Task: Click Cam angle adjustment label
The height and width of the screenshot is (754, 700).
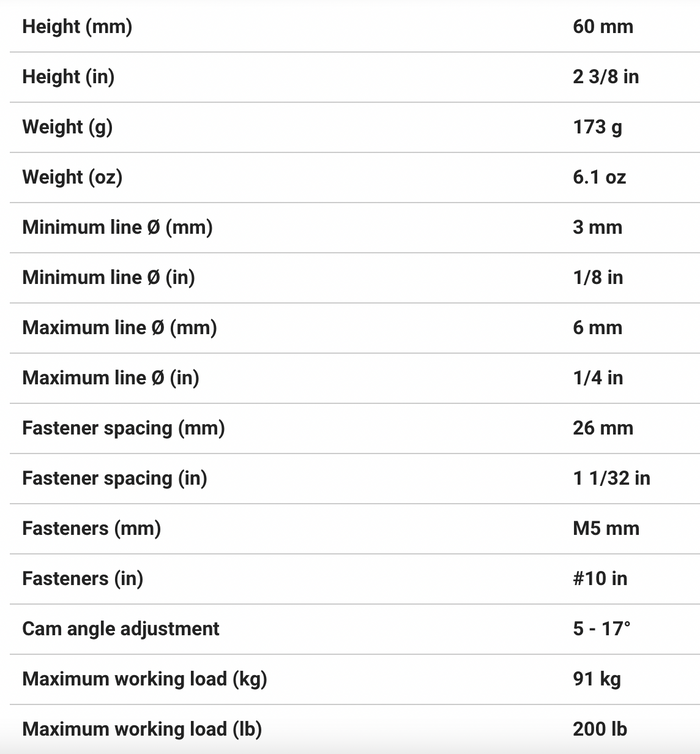Action: pos(121,629)
